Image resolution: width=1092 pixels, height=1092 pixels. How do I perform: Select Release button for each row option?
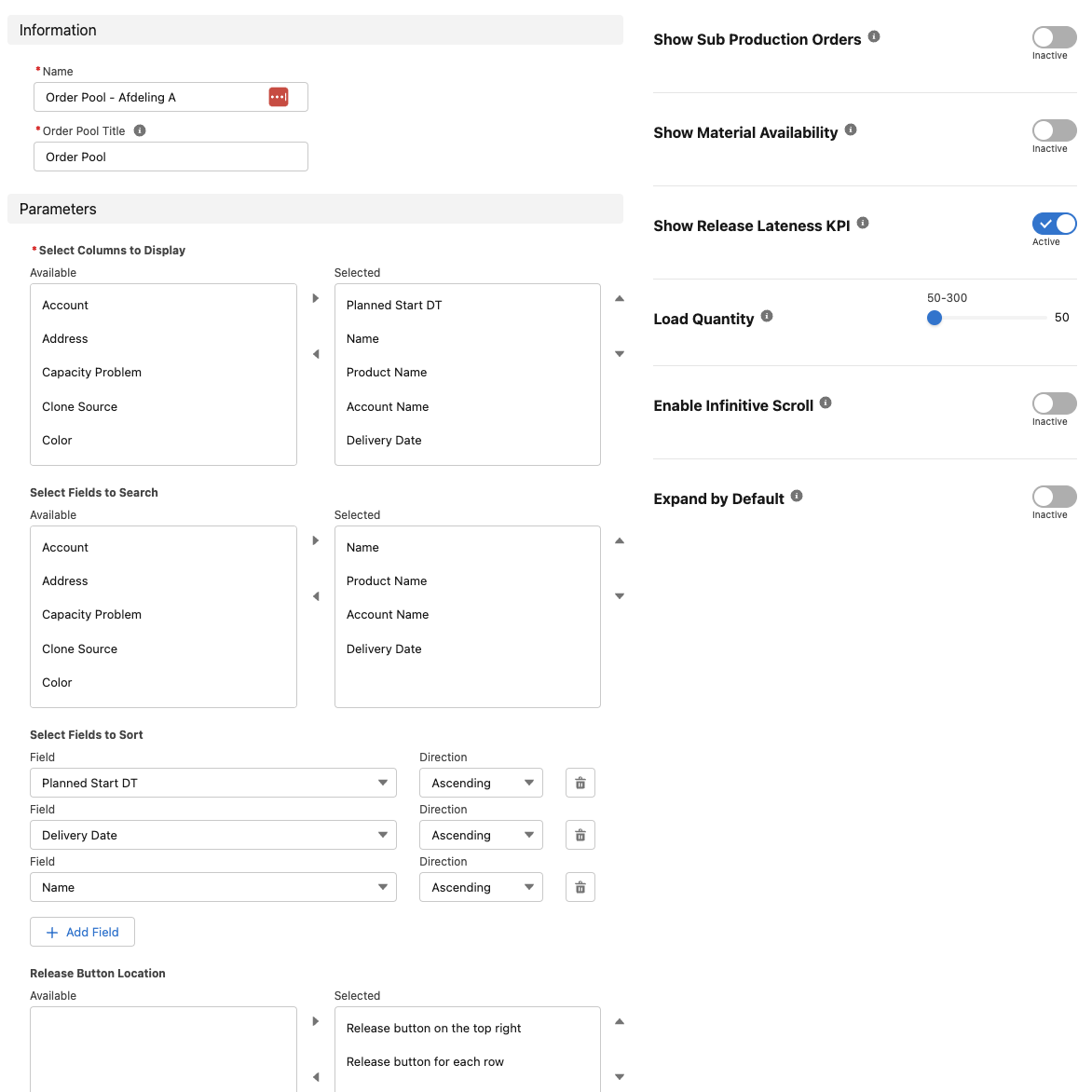click(x=425, y=1062)
